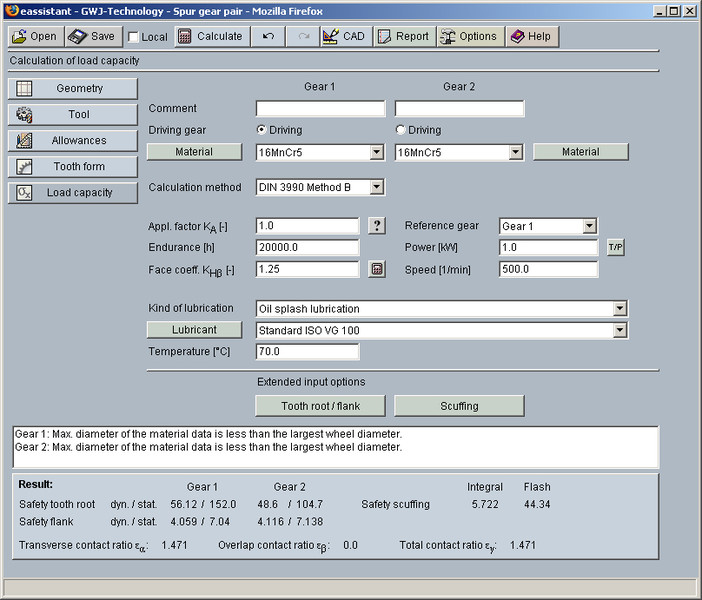This screenshot has width=702, height=600.
Task: Select Gear 1 as driving gear
Action: (262, 130)
